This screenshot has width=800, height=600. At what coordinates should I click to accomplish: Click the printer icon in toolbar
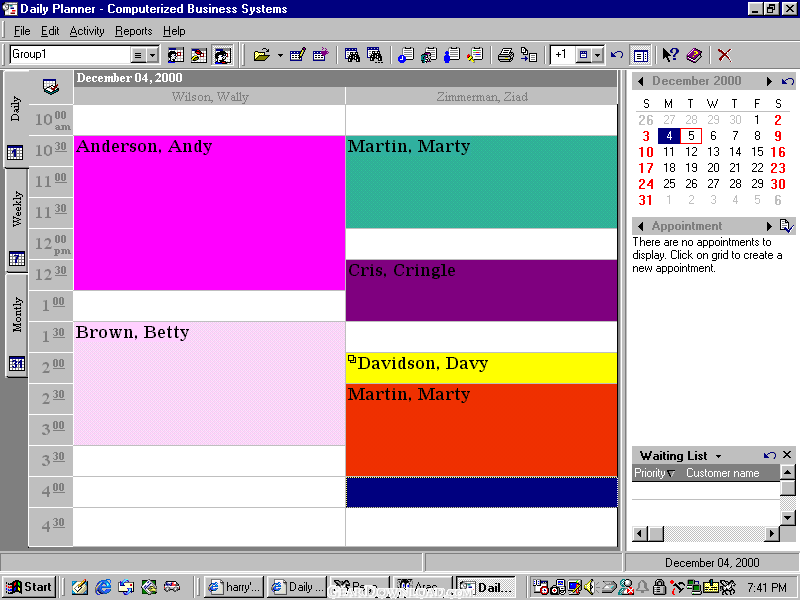click(x=506, y=55)
